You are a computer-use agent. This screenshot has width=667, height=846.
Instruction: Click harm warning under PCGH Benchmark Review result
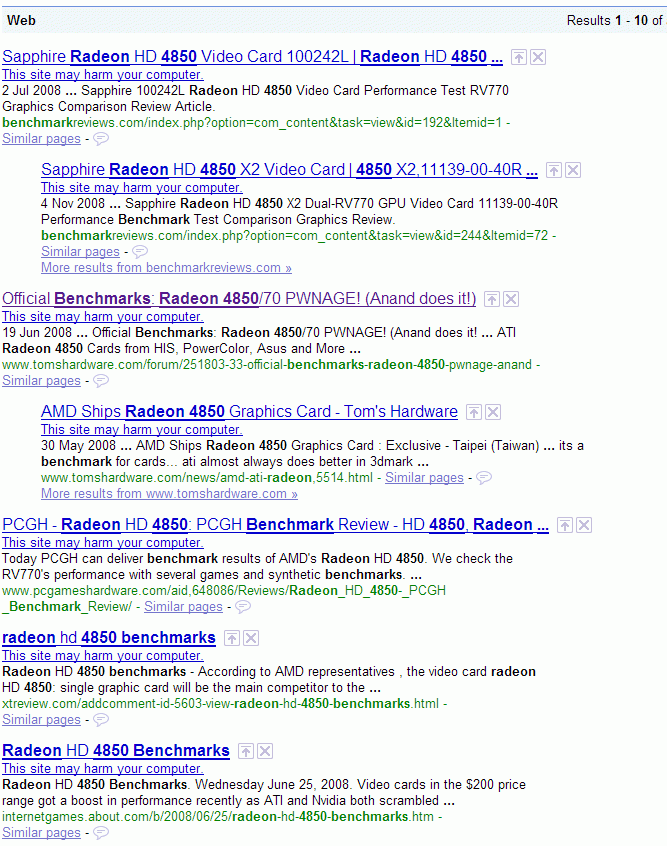[x=103, y=543]
